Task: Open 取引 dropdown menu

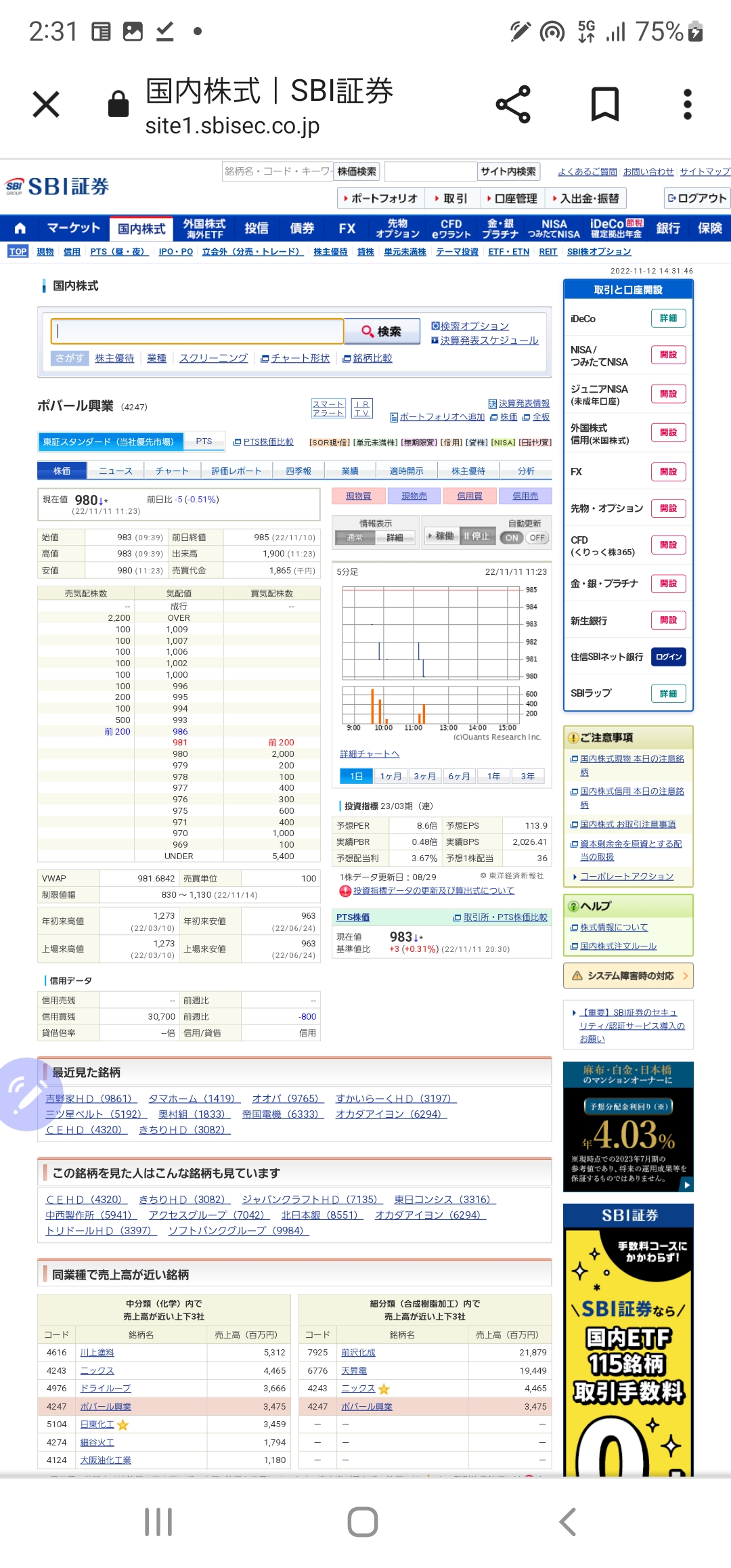Action: [452, 198]
